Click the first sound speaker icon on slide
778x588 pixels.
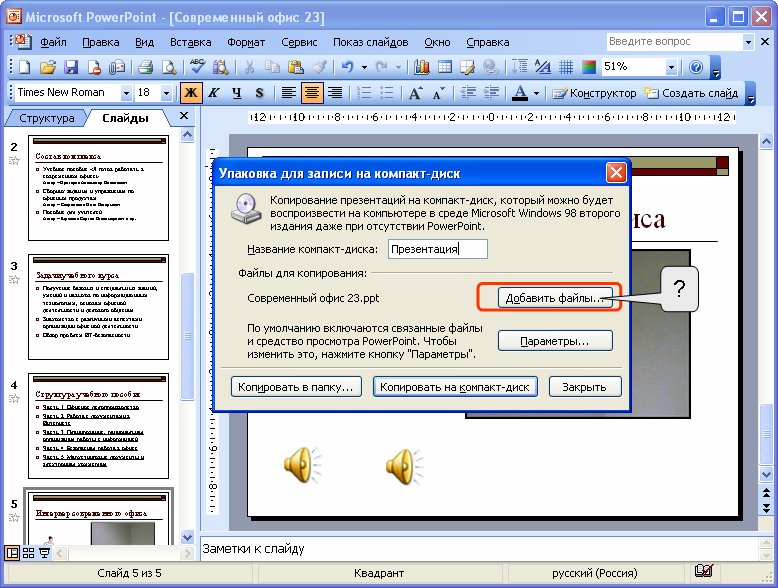(x=303, y=465)
